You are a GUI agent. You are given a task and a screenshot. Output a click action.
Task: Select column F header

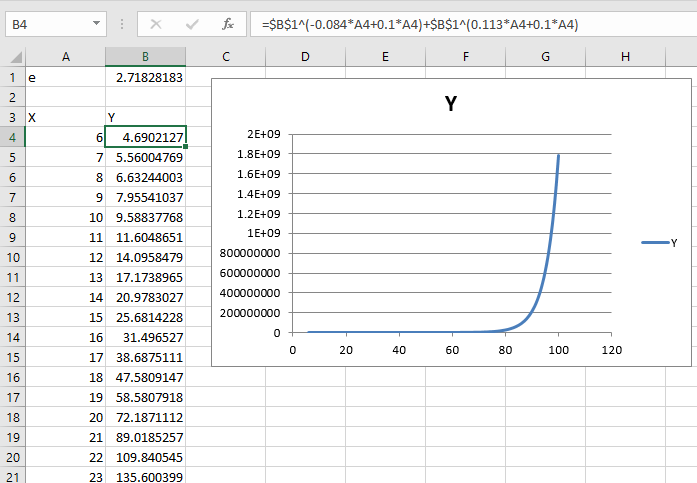465,57
